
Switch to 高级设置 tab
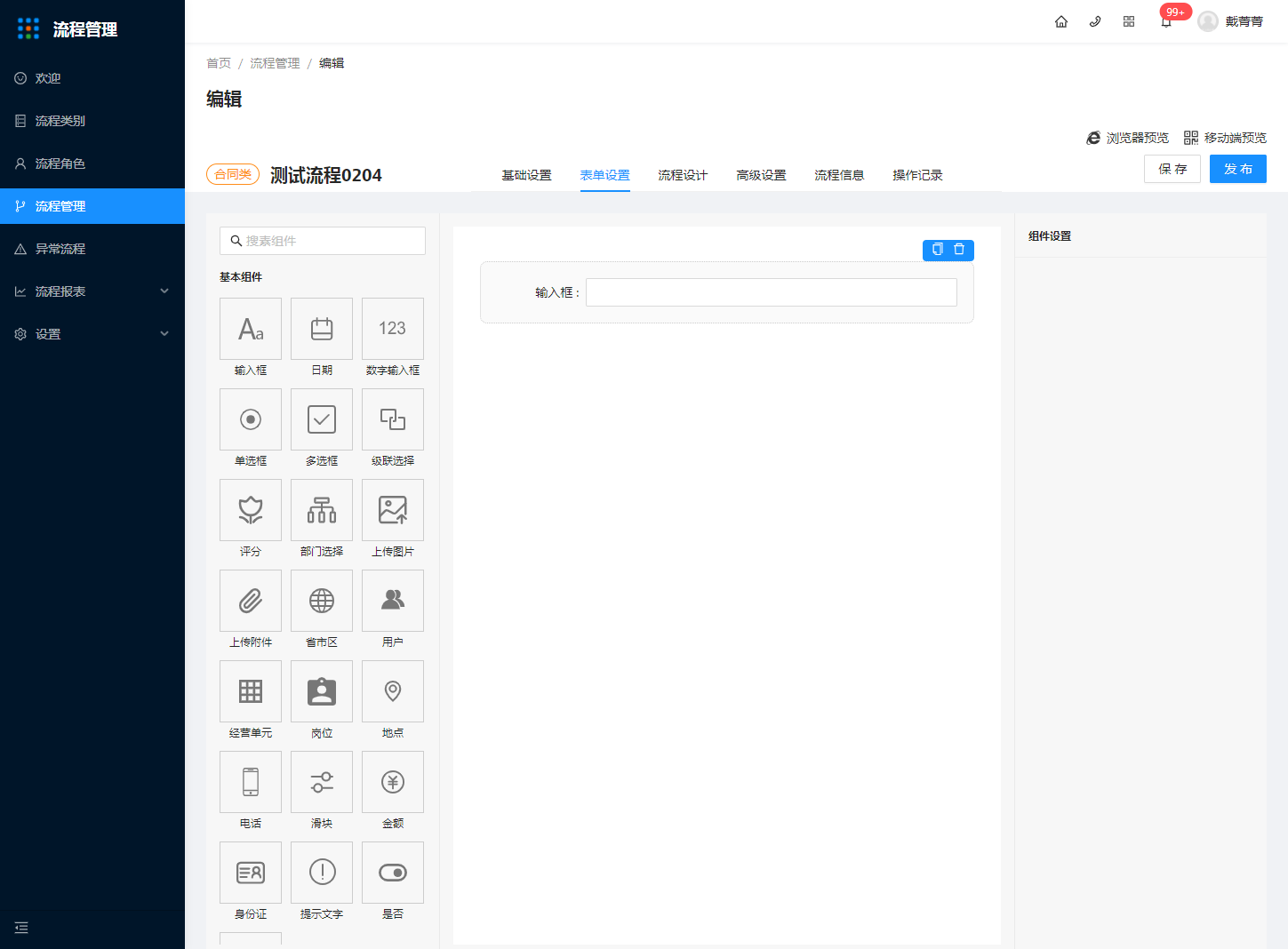pyautogui.click(x=762, y=175)
